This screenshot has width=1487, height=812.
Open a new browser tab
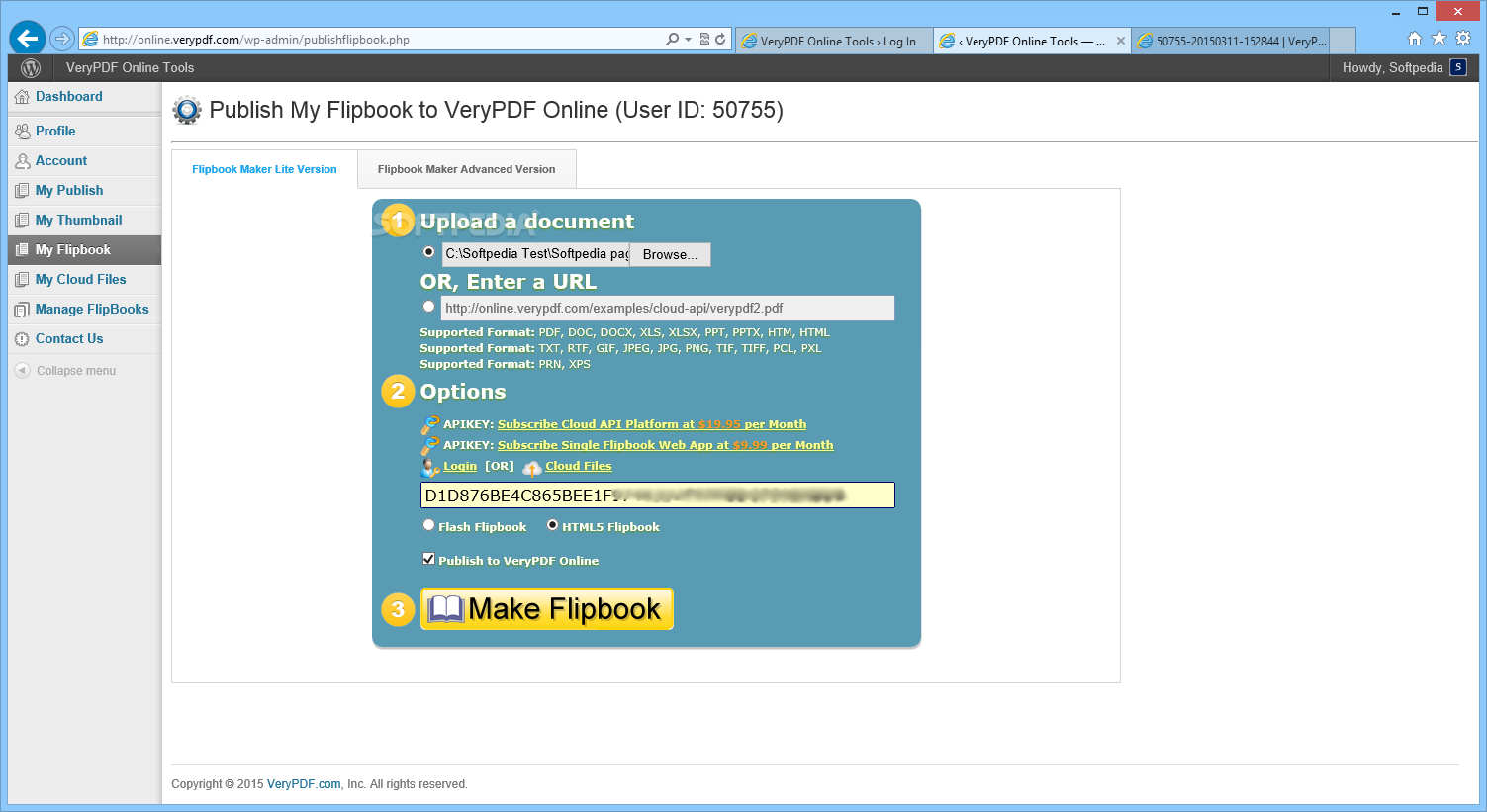click(x=1343, y=41)
